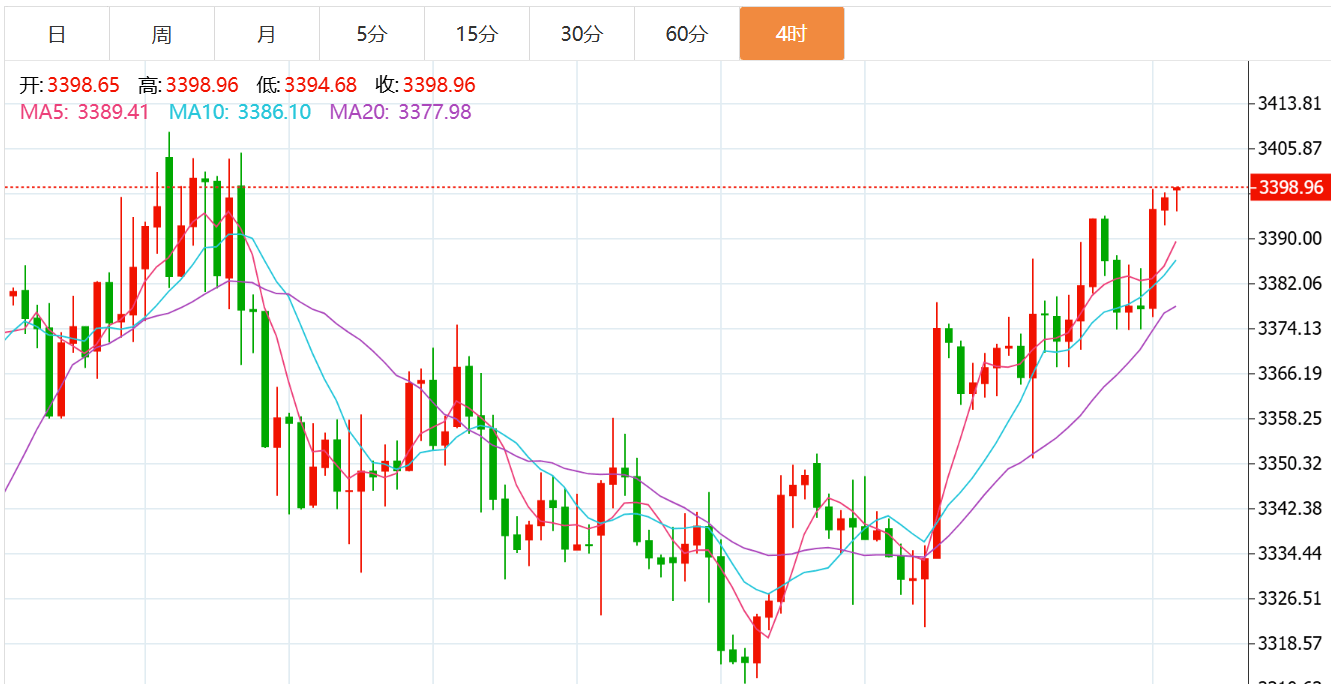
Task: Click the 3318.57 price axis label
Action: pos(1289,643)
